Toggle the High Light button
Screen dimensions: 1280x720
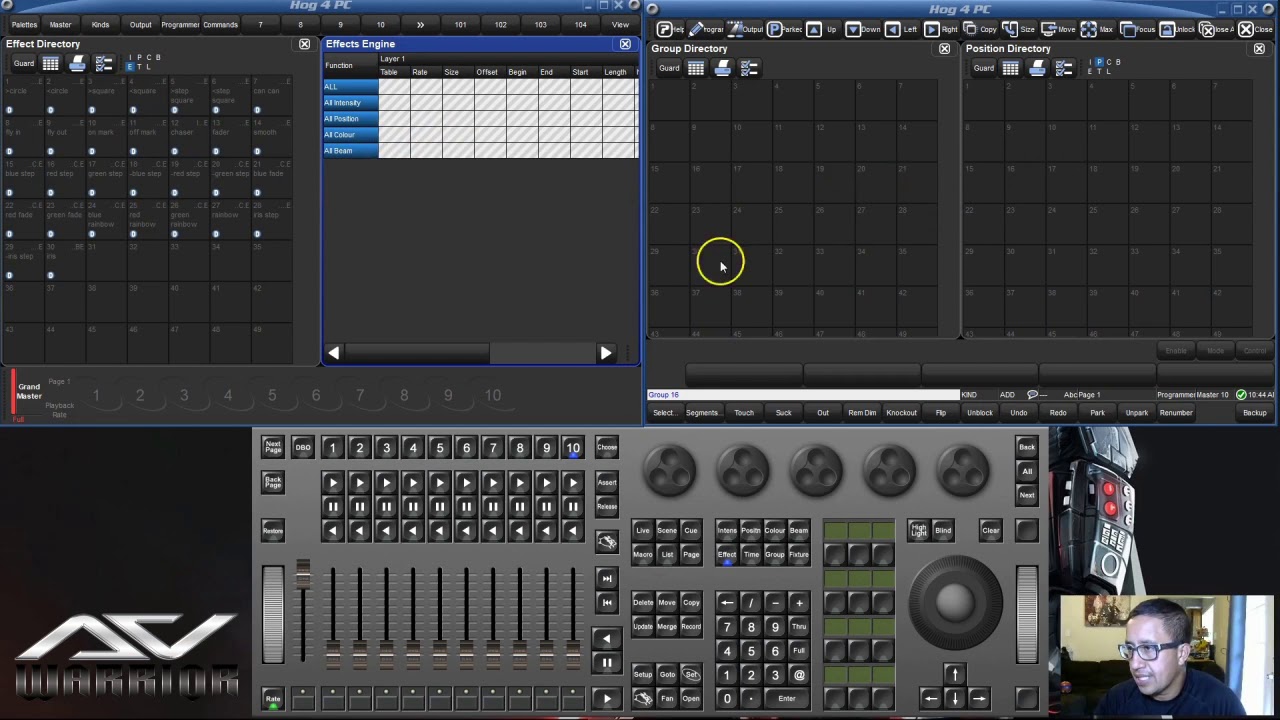click(x=918, y=531)
